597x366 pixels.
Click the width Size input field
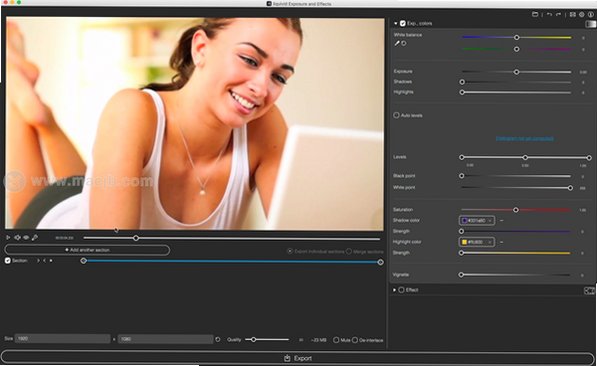pos(63,339)
